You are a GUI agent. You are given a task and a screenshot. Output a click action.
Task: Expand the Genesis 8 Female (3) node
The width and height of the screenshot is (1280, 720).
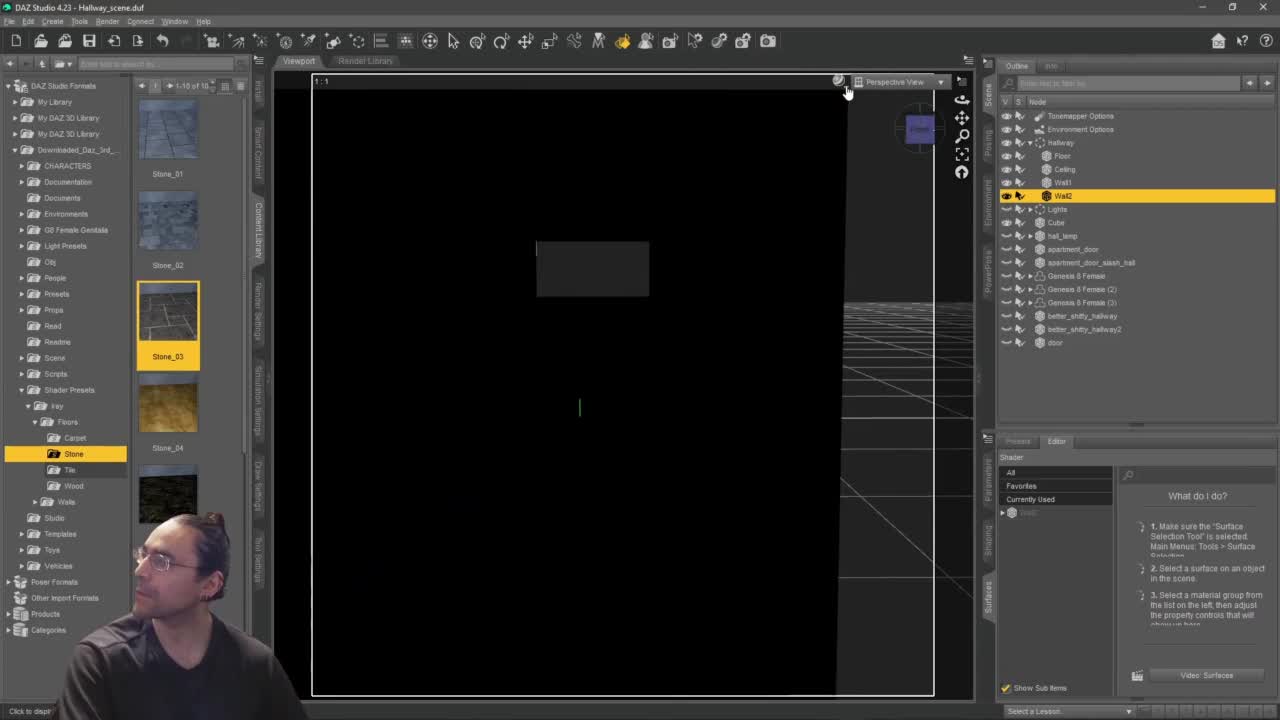click(1030, 302)
